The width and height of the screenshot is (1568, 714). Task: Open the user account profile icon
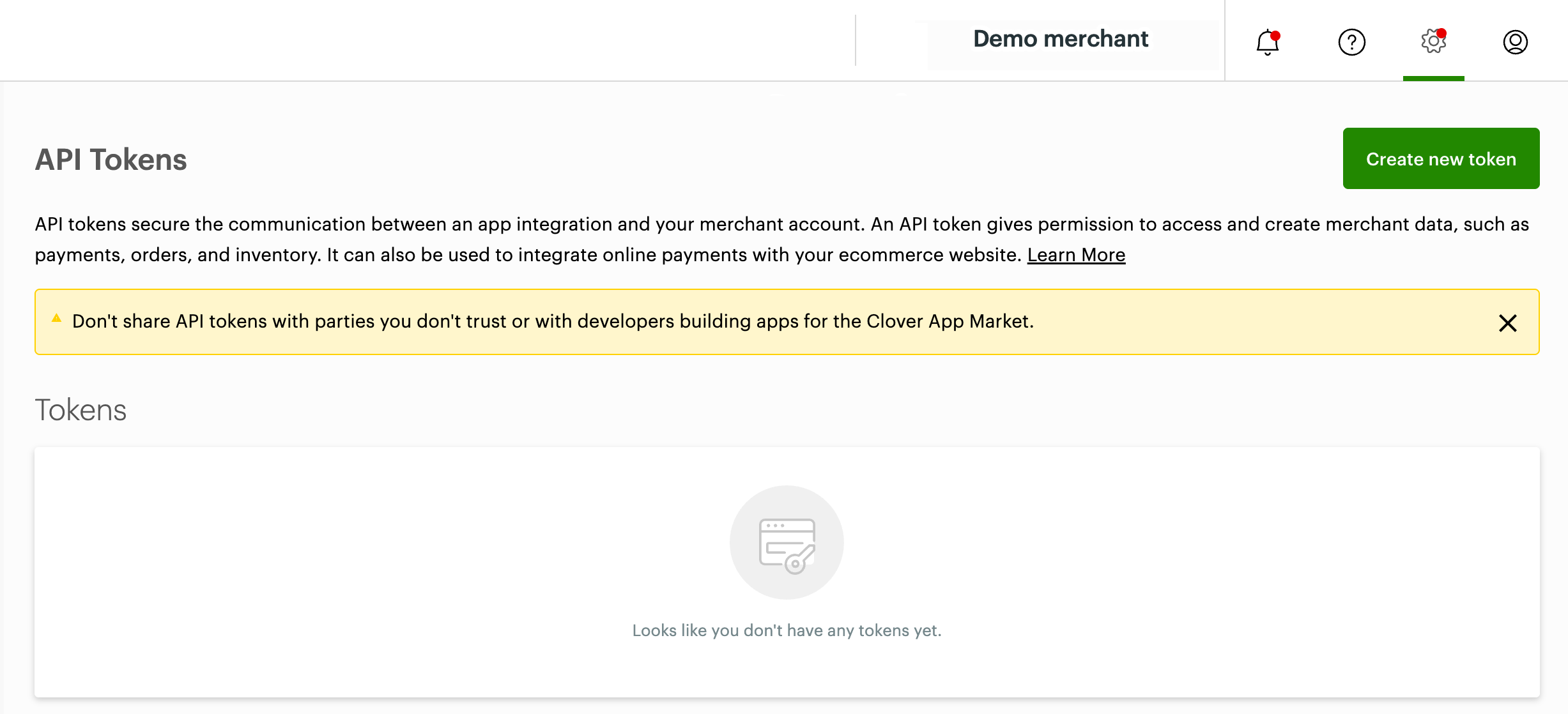pyautogui.click(x=1515, y=42)
